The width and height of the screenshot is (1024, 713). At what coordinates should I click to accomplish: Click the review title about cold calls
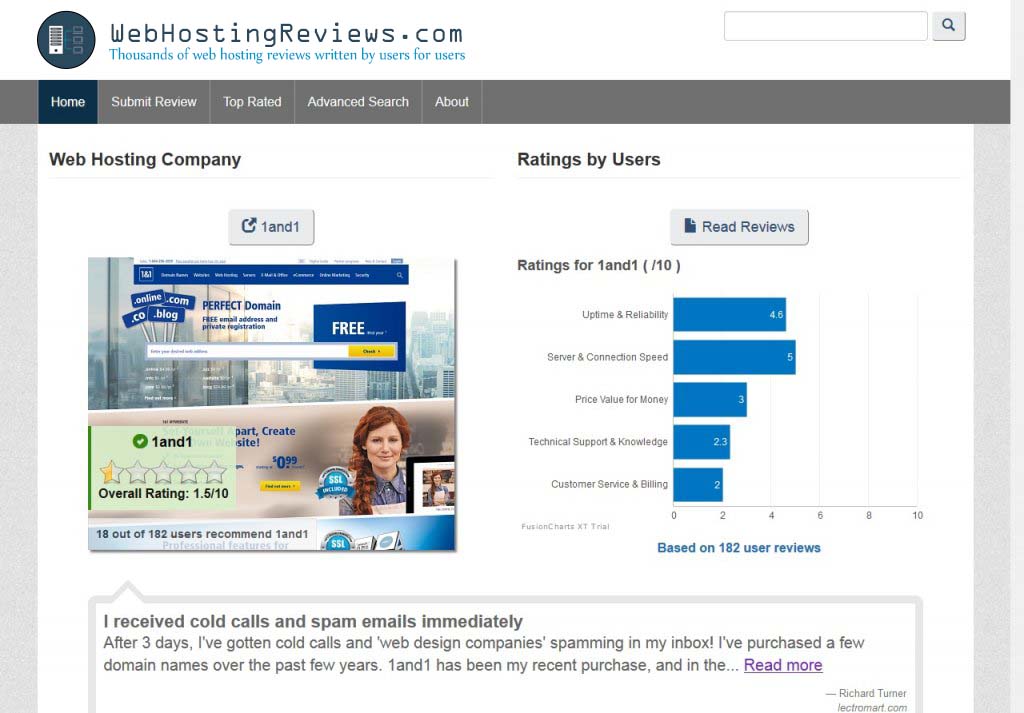click(313, 621)
